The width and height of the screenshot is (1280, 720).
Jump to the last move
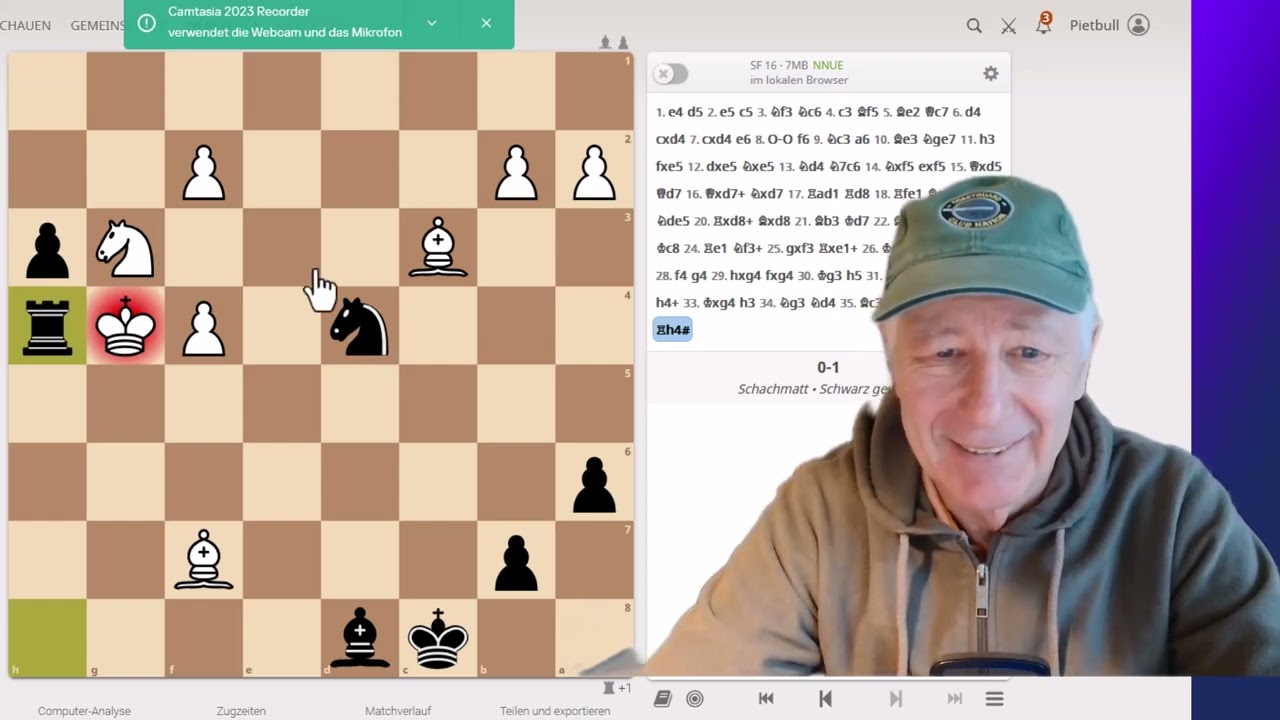pos(955,699)
